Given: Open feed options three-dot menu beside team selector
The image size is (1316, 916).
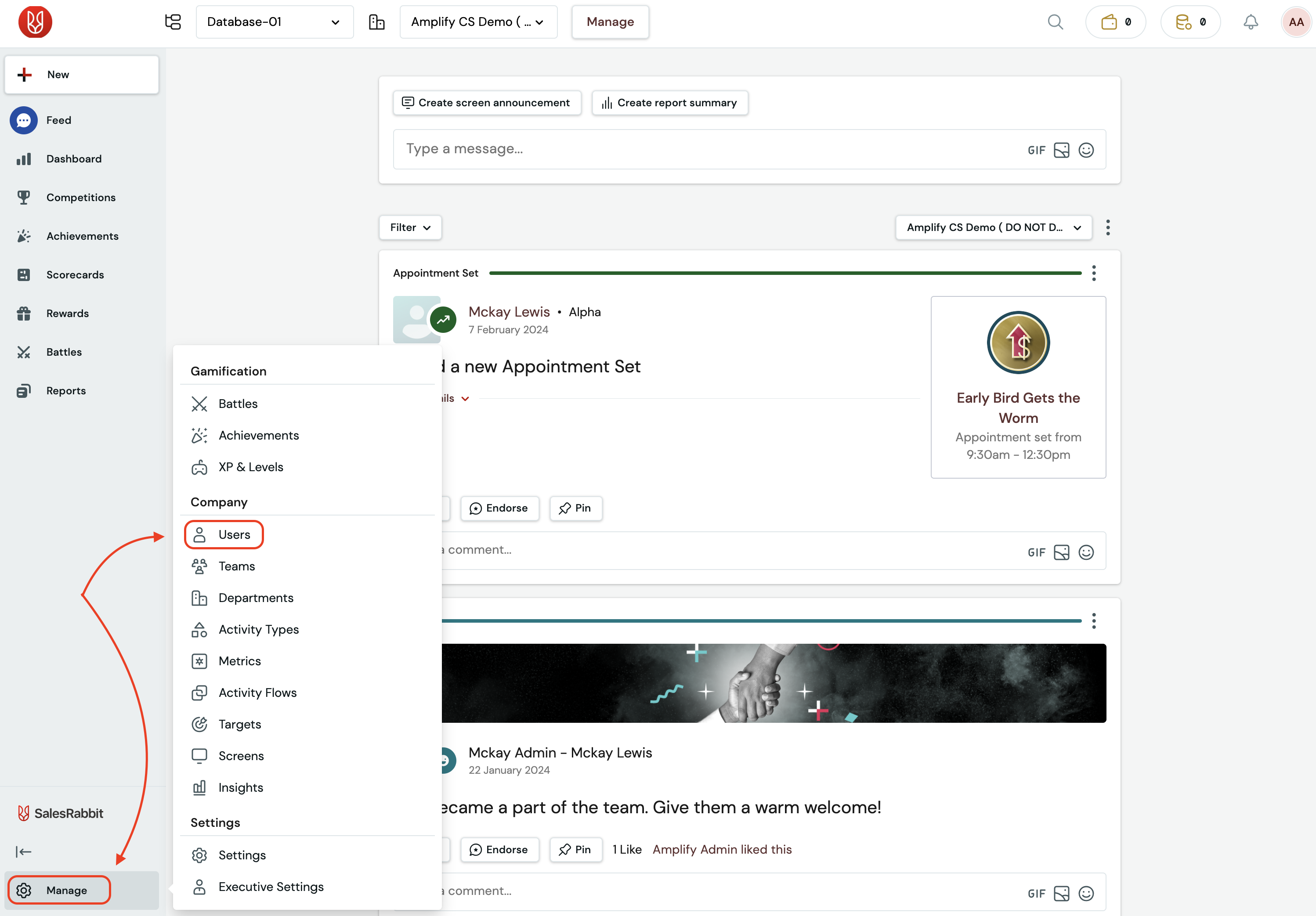Looking at the screenshot, I should point(1108,227).
